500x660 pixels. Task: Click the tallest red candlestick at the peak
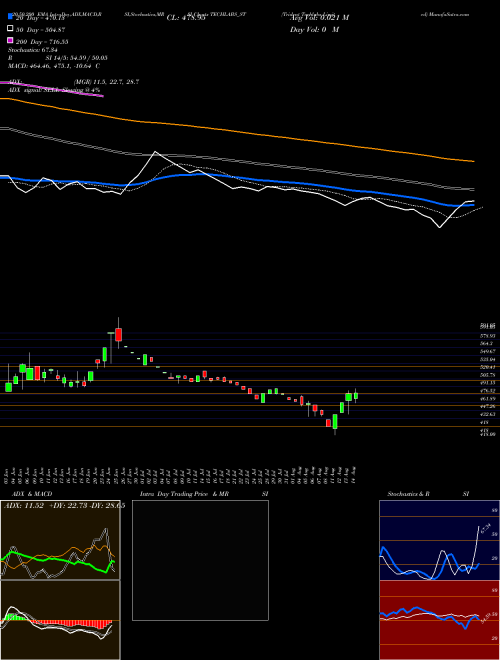pos(119,335)
